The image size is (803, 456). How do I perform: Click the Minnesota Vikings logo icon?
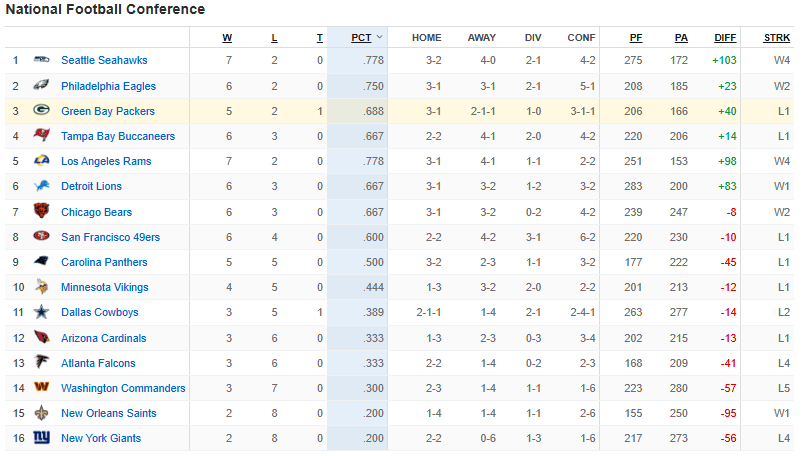(x=41, y=287)
